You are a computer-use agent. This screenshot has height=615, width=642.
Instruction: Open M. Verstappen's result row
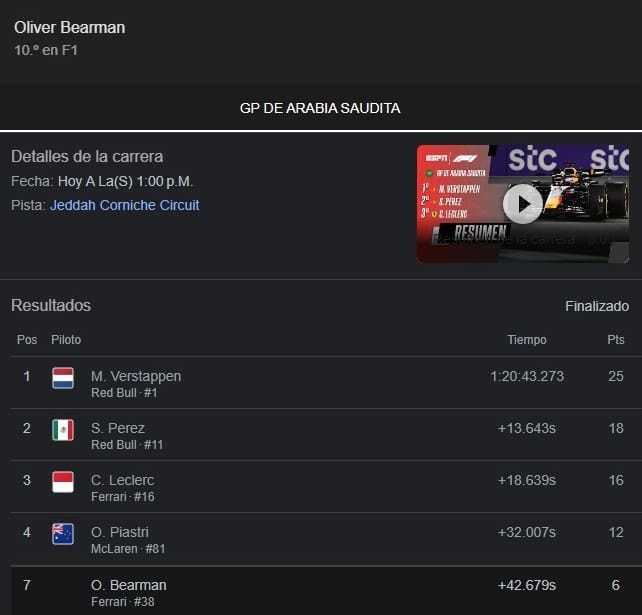[x=136, y=376]
